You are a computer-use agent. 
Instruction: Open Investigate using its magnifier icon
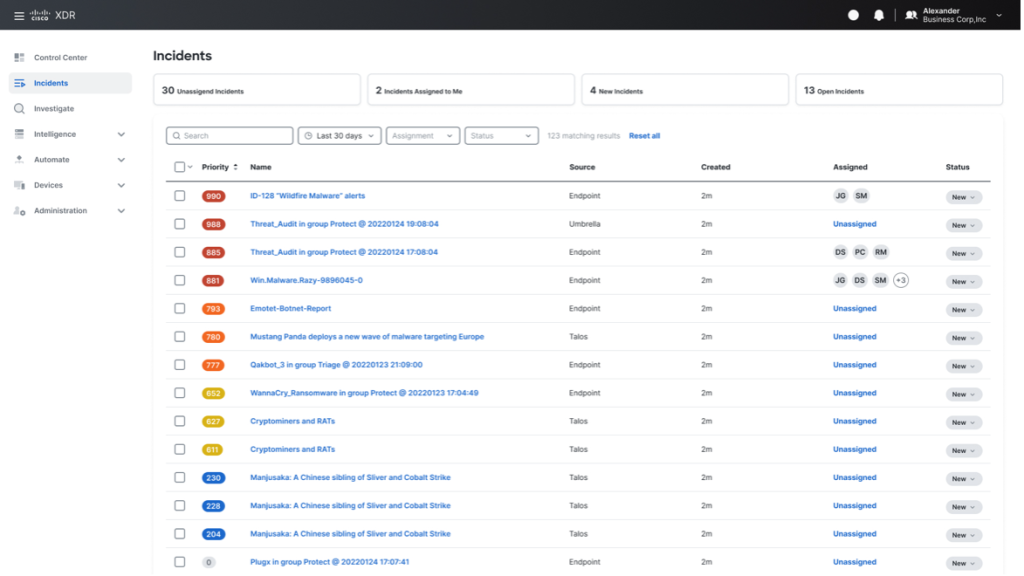[17, 108]
